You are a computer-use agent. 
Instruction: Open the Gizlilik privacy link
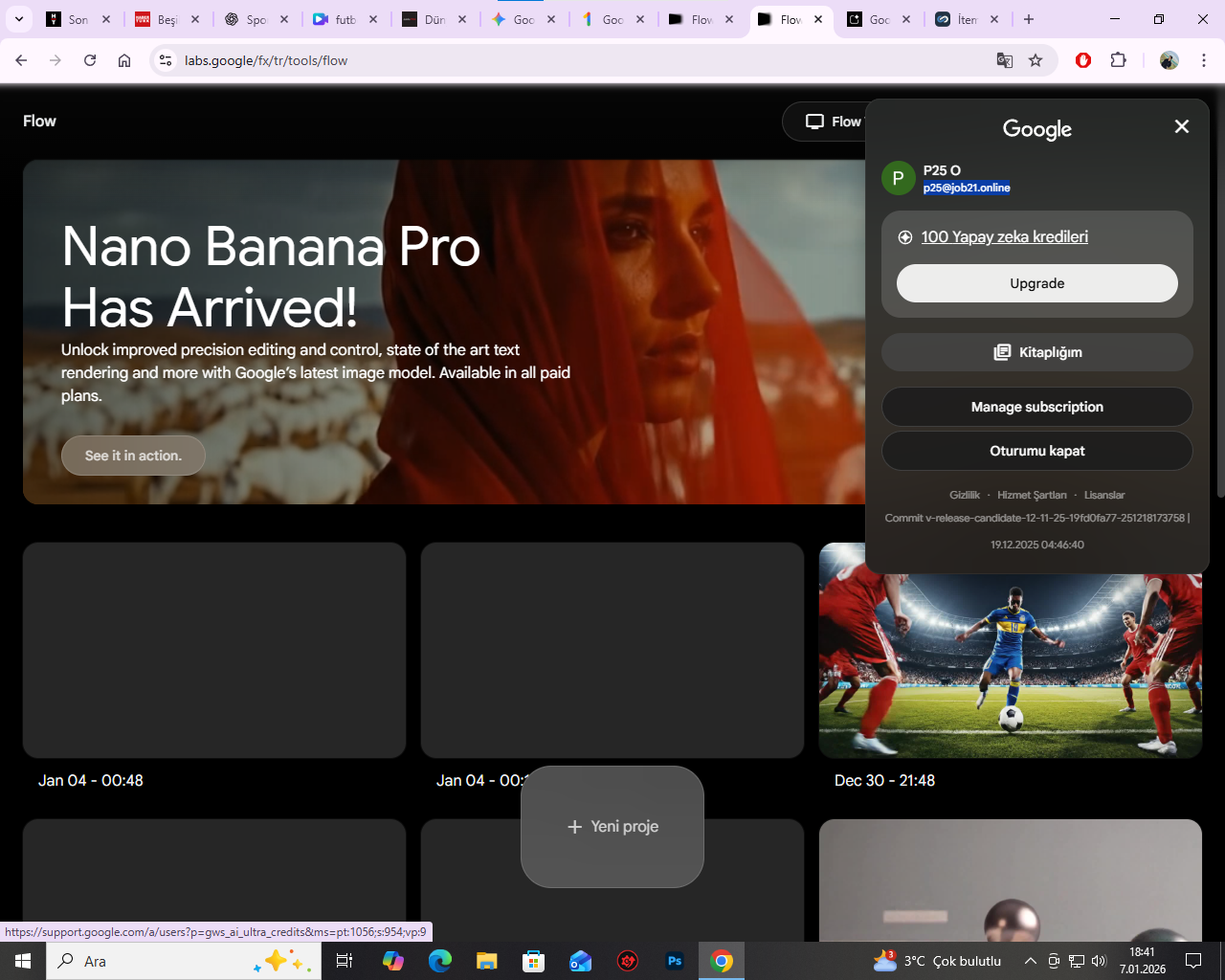[x=965, y=495]
